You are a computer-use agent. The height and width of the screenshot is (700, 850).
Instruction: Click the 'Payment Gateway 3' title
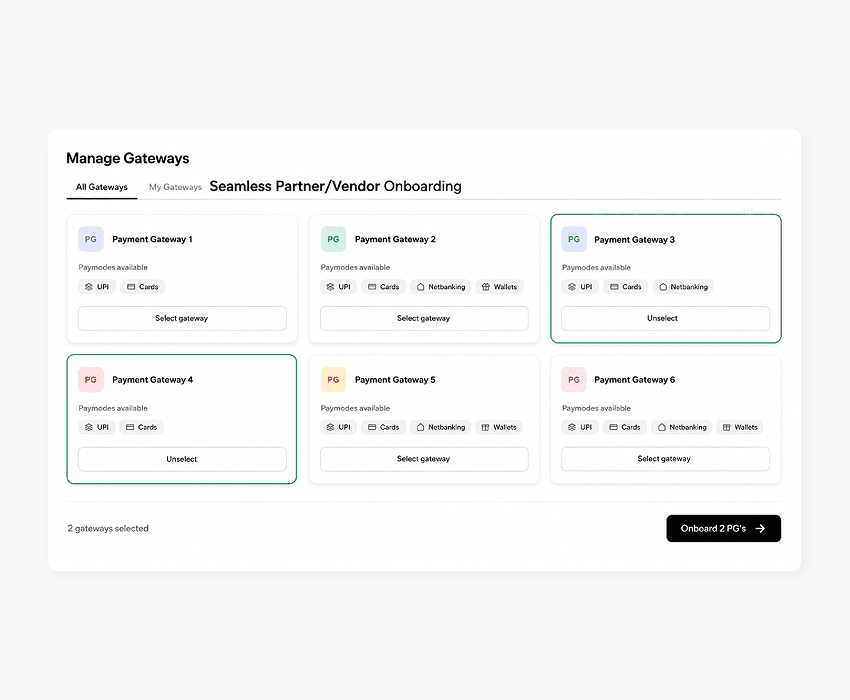tap(634, 240)
